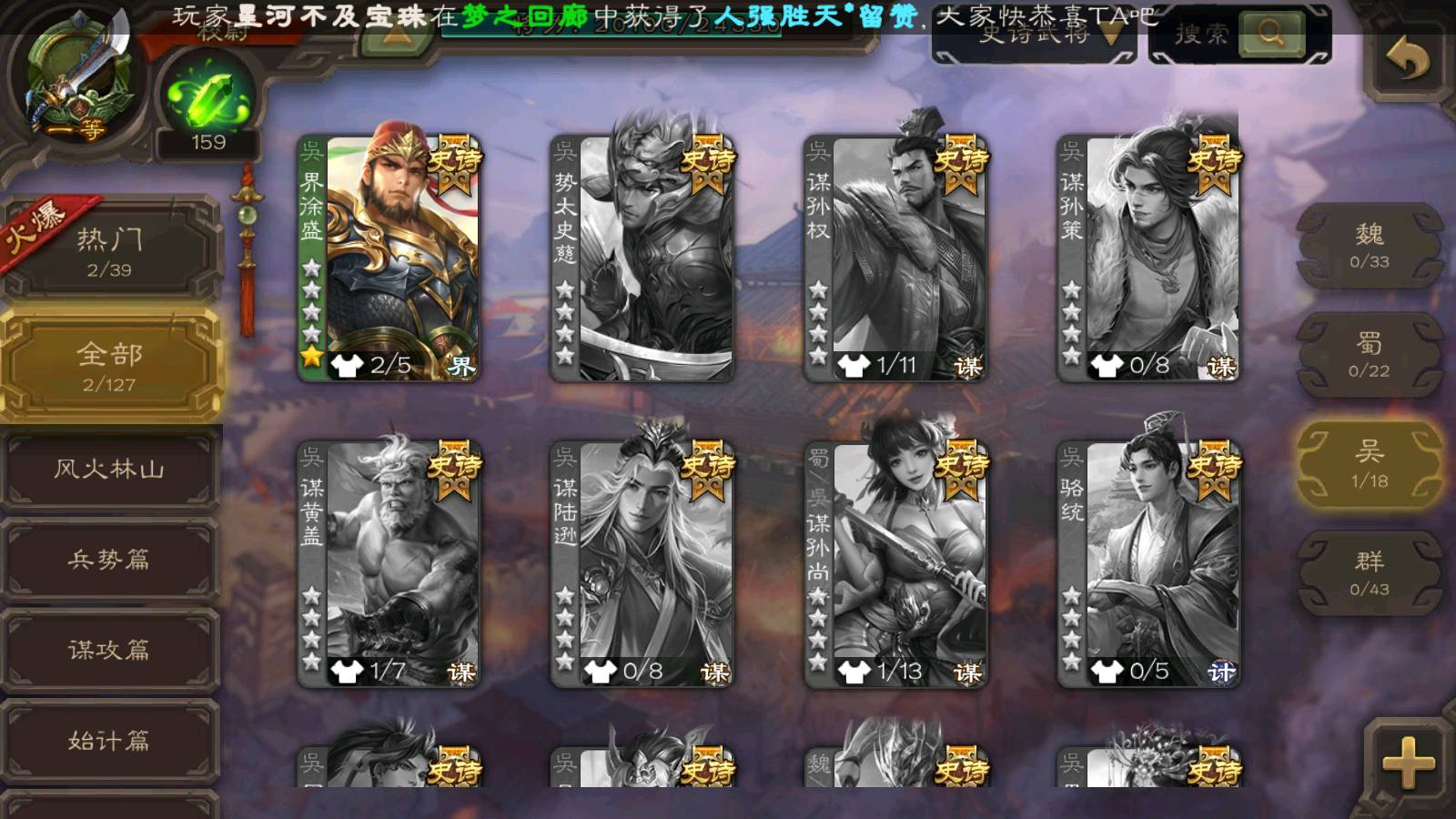The height and width of the screenshot is (819, 1456).
Task: Click the 史诗 badge on 谋孙权 card
Action: (x=961, y=164)
